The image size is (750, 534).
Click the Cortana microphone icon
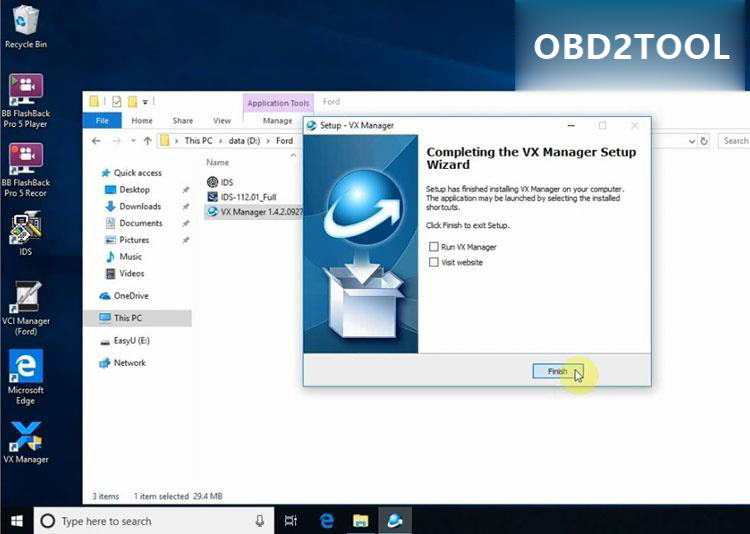tap(260, 521)
